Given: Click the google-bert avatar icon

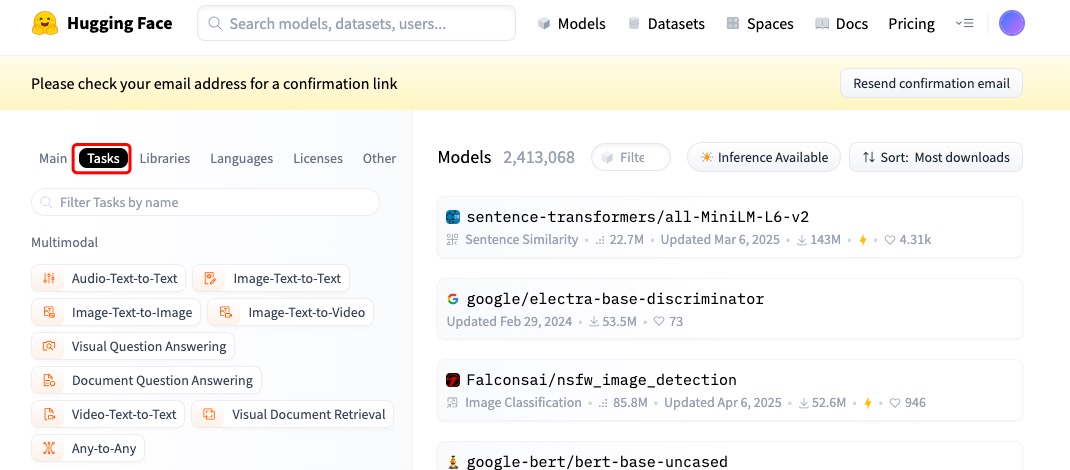Looking at the screenshot, I should (x=453, y=462).
